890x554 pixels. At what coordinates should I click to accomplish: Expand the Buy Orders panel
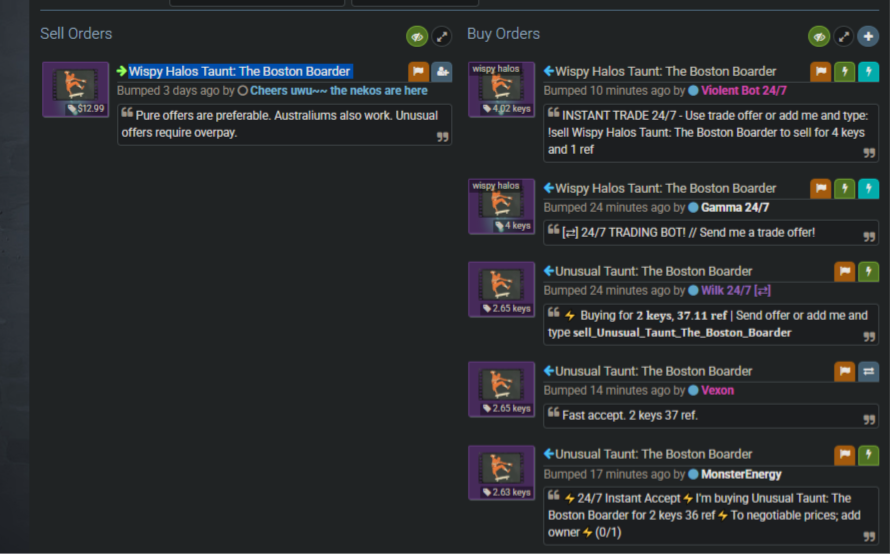pyautogui.click(x=844, y=37)
